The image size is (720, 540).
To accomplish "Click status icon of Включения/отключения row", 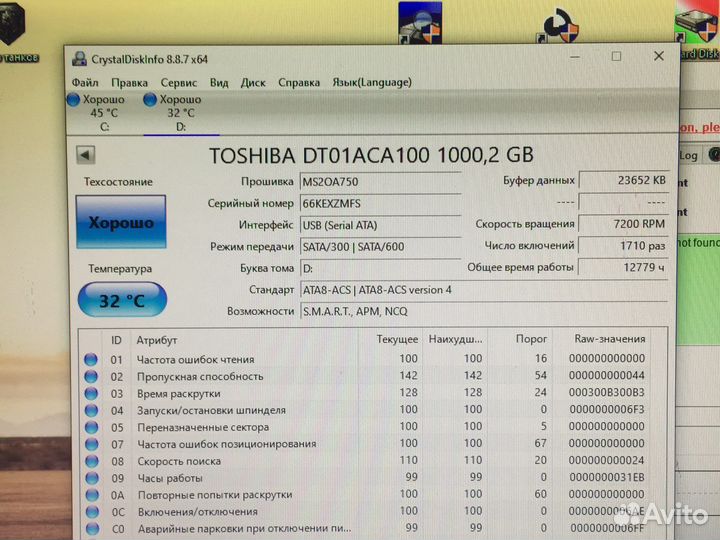I will (92, 512).
